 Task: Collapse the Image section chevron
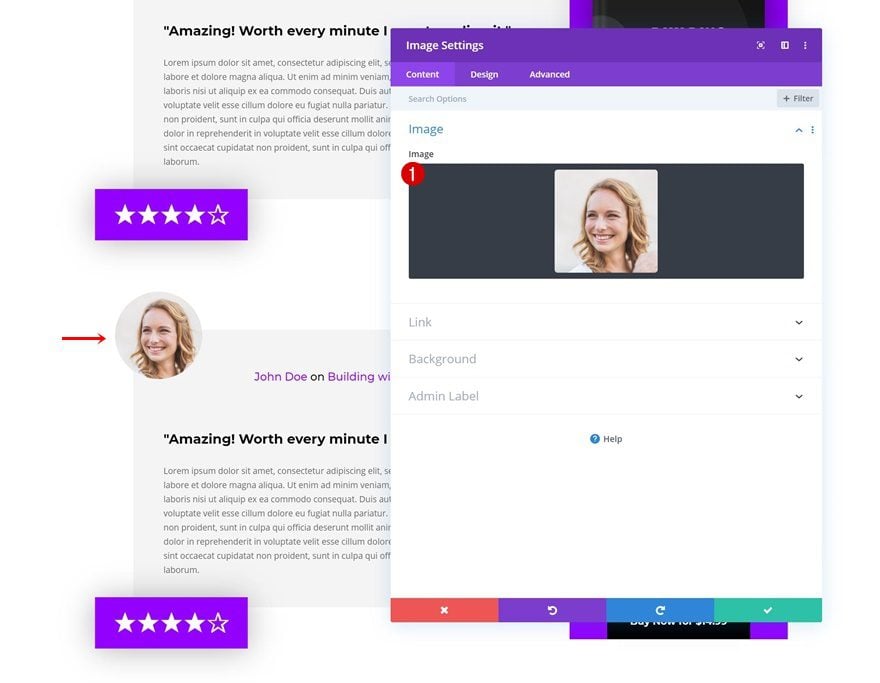tap(798, 130)
